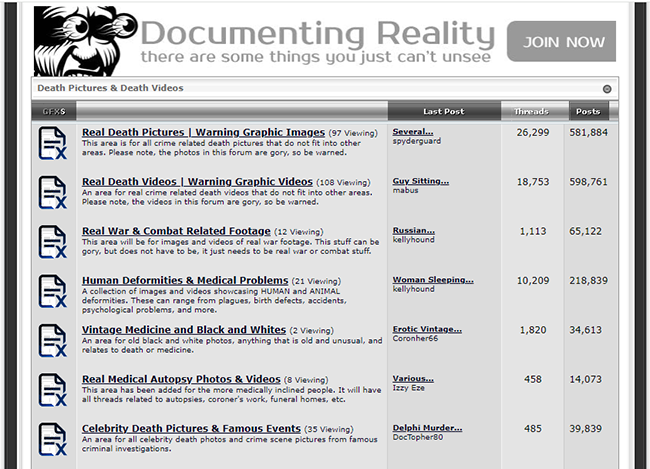Open the 'Woman Sleeping...' last post link
The image size is (650, 469).
(433, 279)
